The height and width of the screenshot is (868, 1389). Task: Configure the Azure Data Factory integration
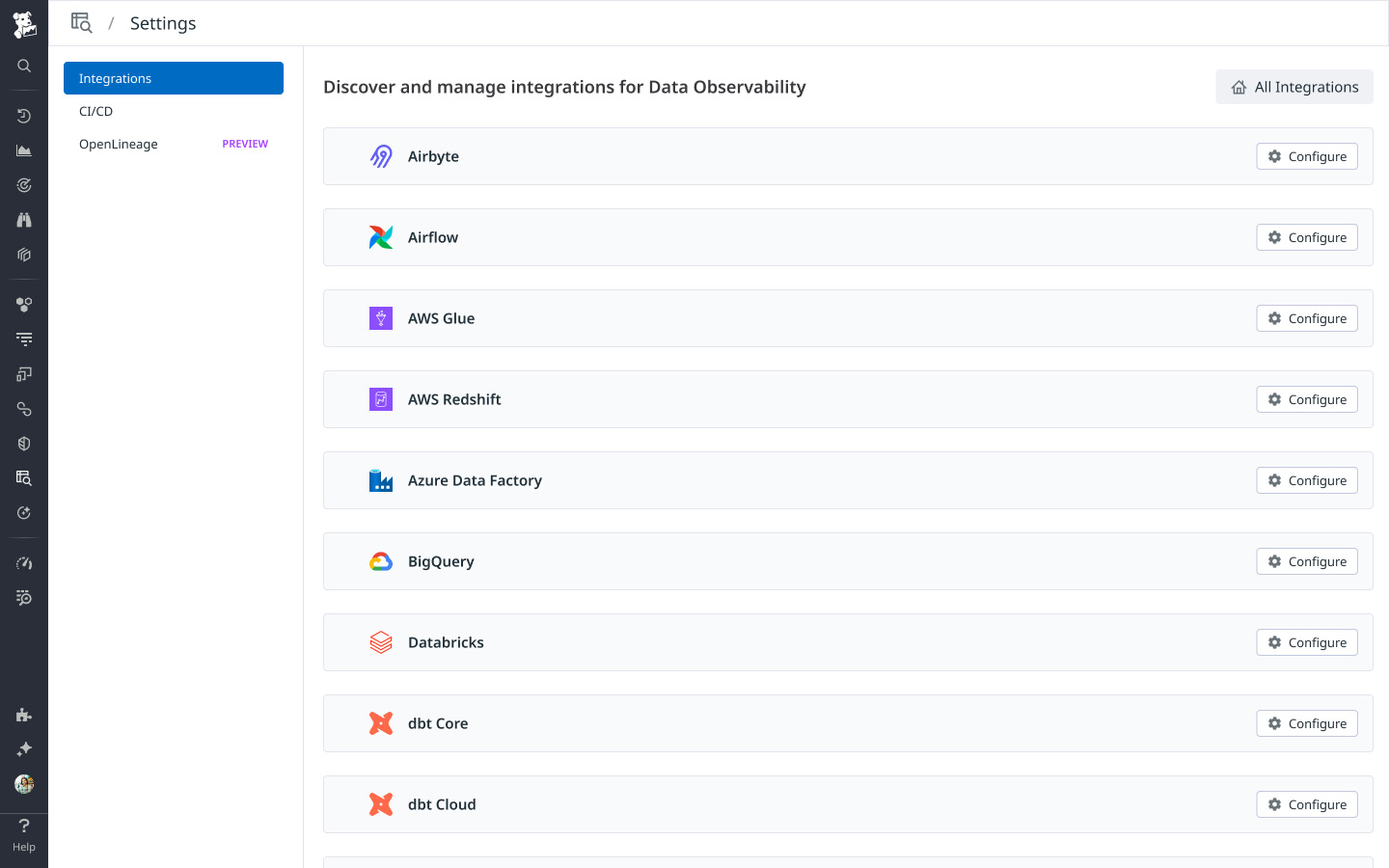click(1307, 480)
